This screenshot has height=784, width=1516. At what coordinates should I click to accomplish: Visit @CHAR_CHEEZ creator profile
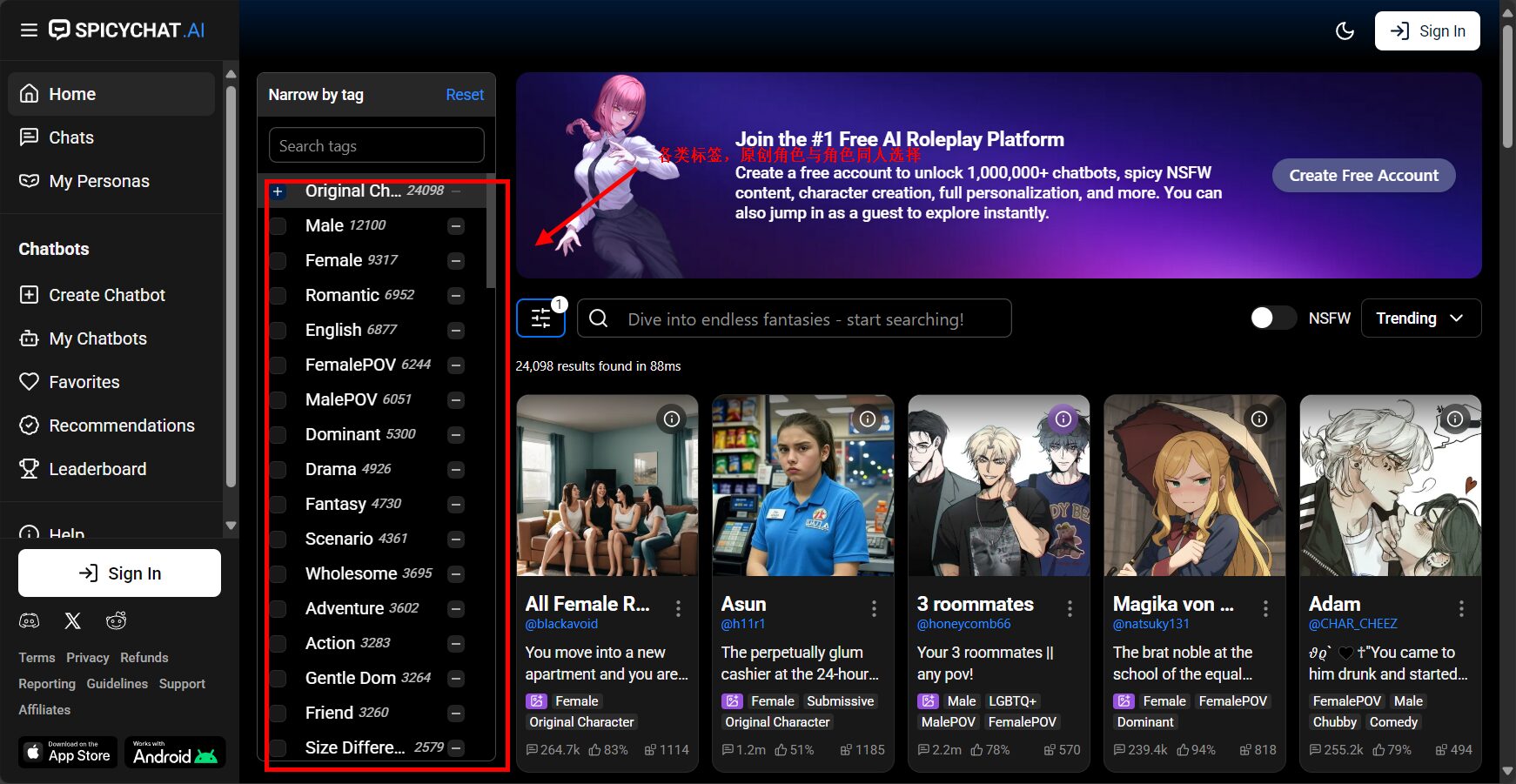(x=1352, y=624)
